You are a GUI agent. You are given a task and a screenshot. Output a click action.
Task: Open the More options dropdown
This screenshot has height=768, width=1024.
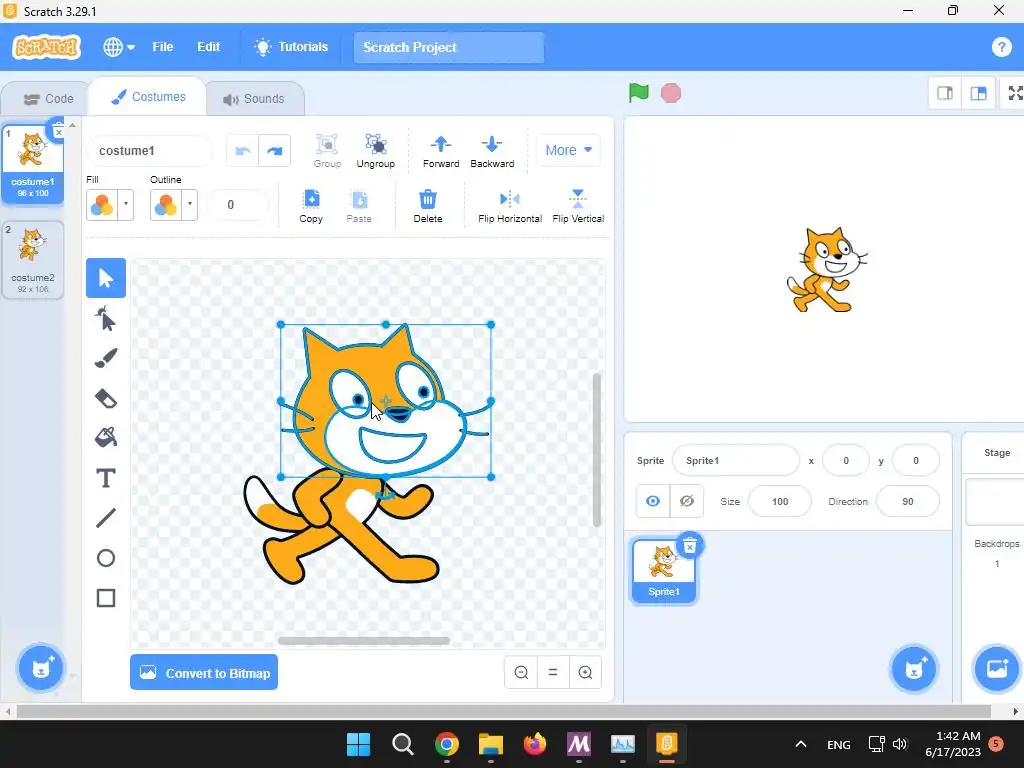tap(568, 150)
